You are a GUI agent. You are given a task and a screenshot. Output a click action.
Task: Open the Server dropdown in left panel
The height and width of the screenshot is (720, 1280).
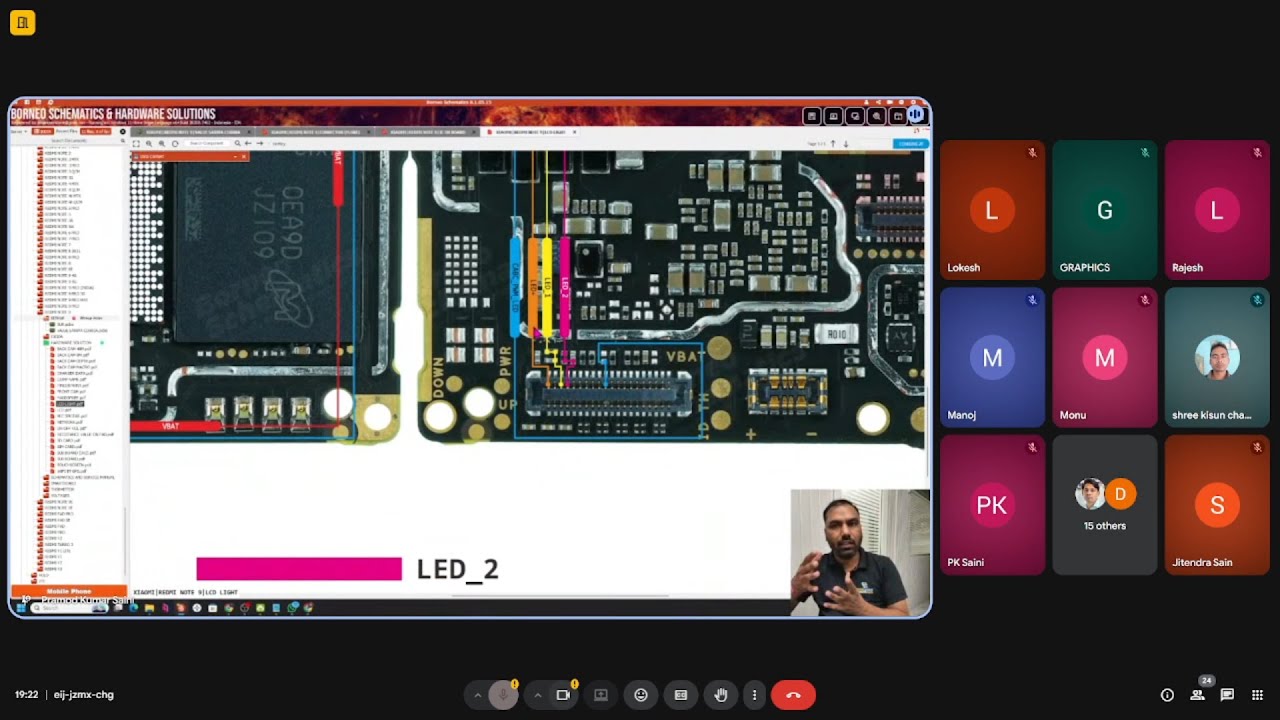[19, 132]
